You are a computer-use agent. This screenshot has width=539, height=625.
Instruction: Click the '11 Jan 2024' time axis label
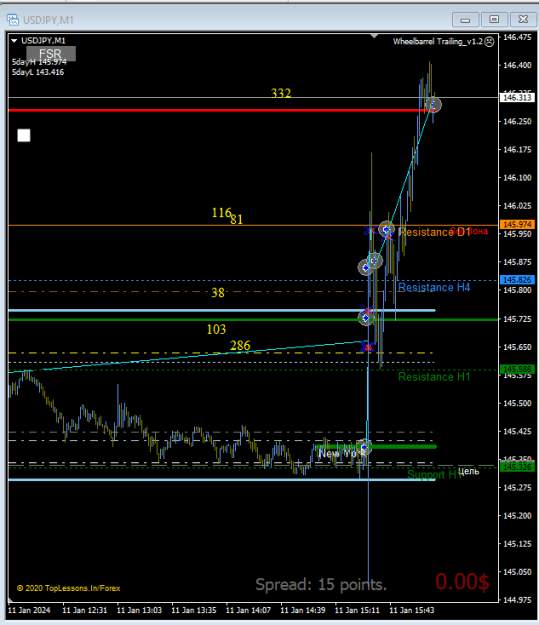coord(29,610)
